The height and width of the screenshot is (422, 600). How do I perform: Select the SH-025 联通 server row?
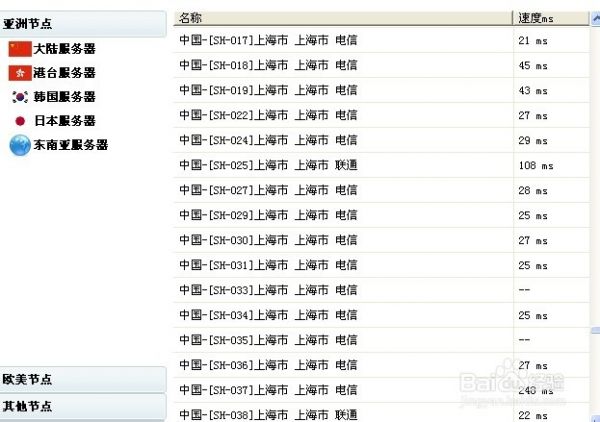tap(268, 165)
